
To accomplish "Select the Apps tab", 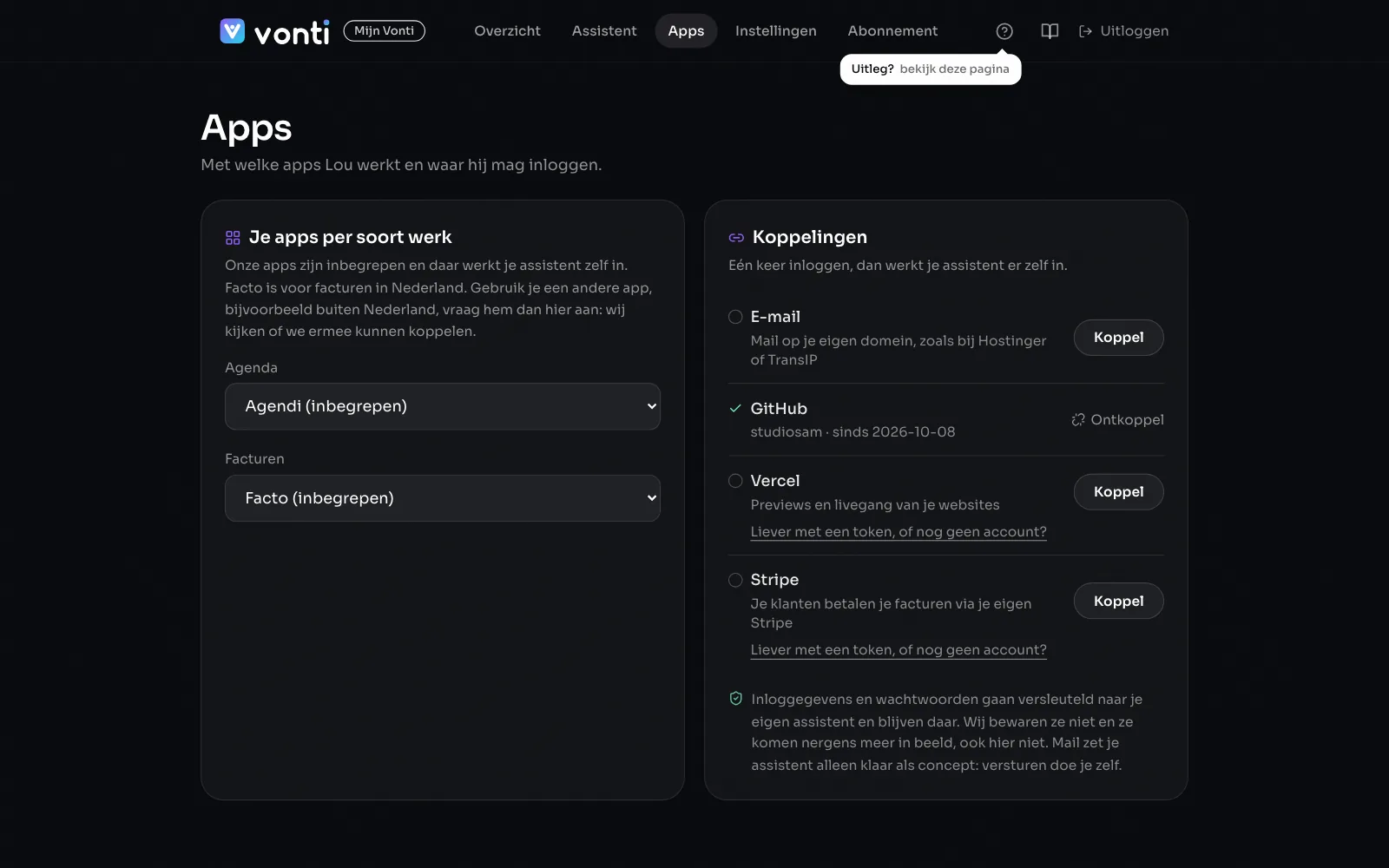I will click(x=686, y=31).
